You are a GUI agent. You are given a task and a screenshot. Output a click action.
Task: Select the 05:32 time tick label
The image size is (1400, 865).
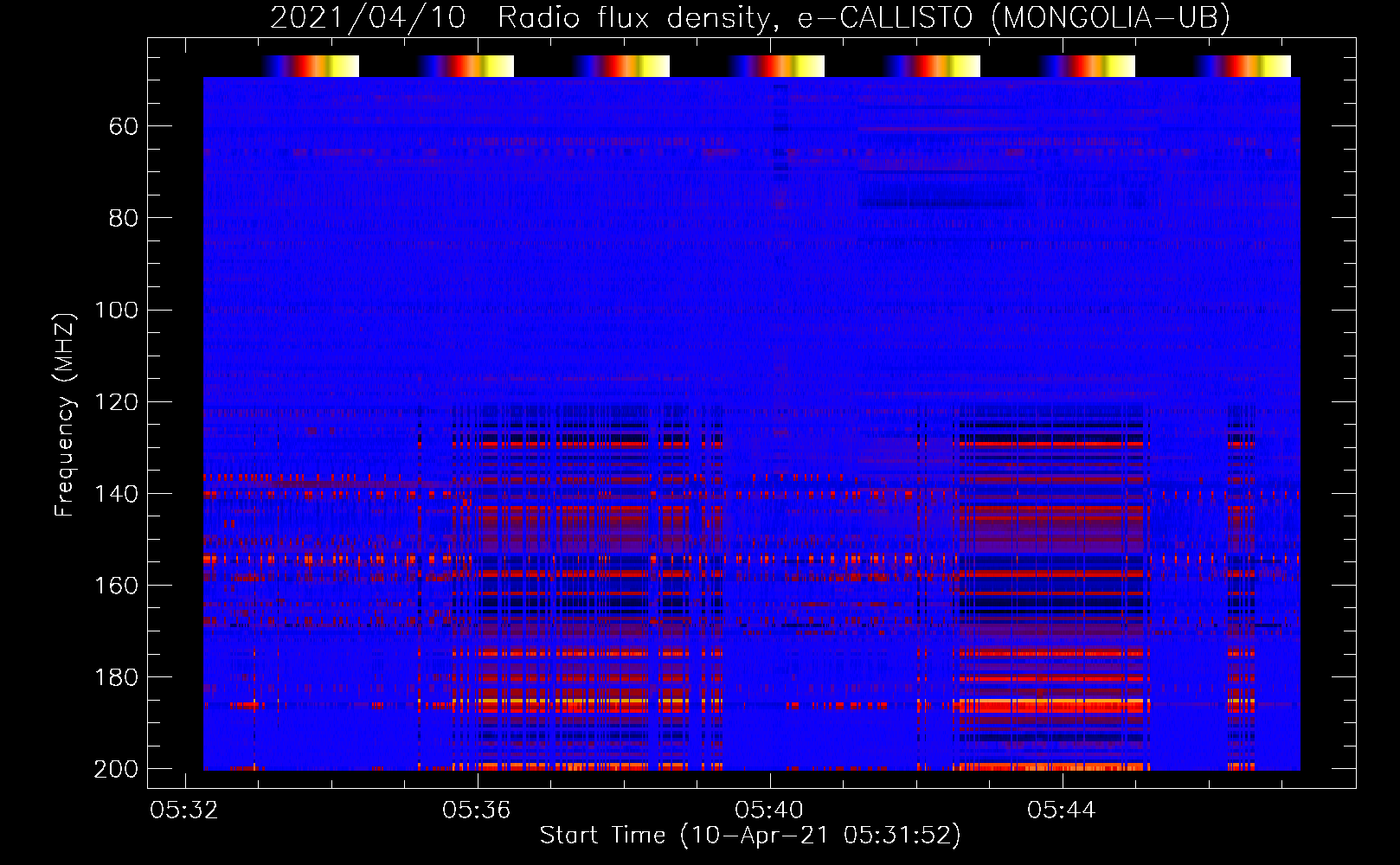[x=184, y=811]
